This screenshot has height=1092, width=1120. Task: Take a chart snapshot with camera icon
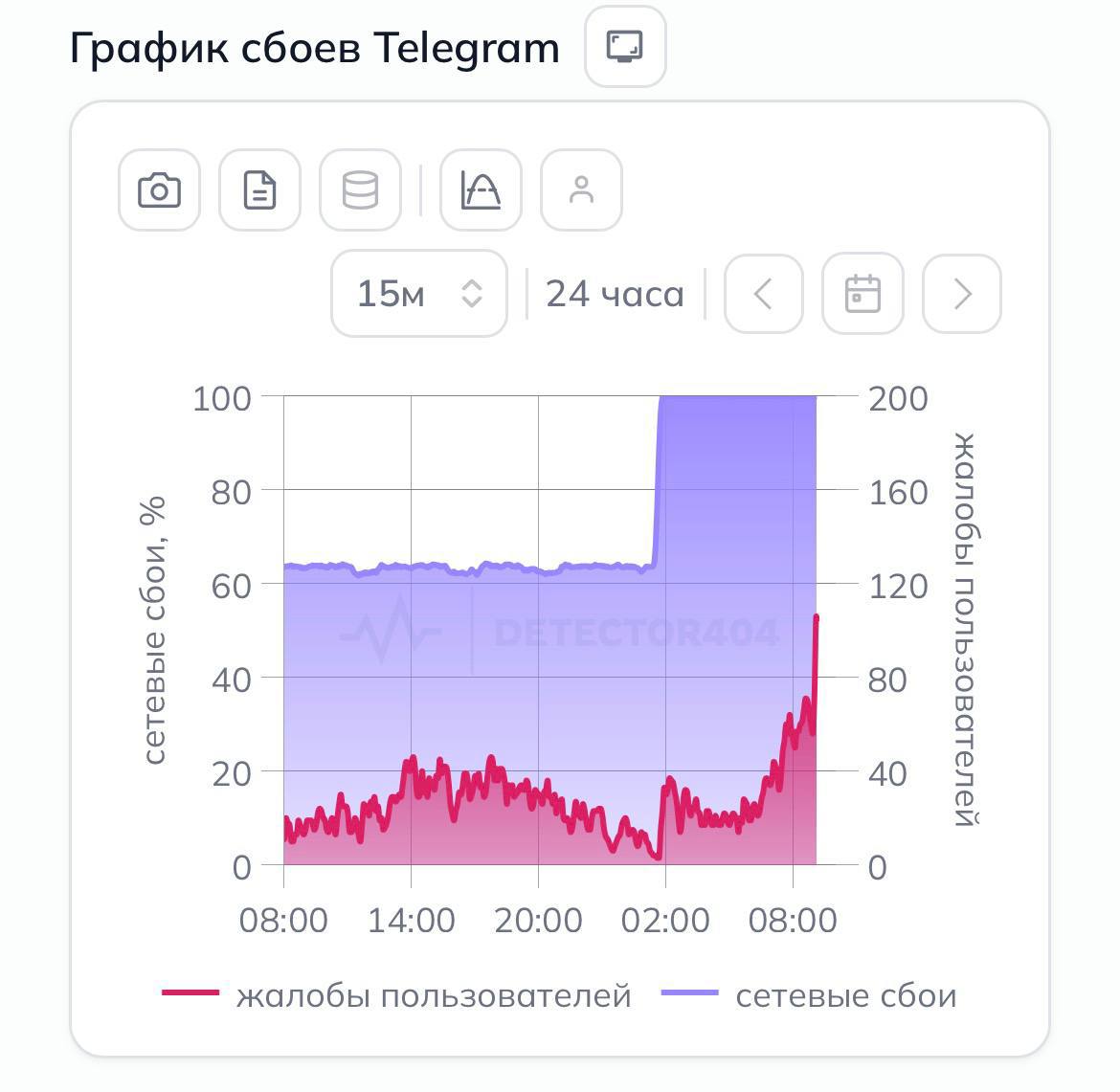159,189
